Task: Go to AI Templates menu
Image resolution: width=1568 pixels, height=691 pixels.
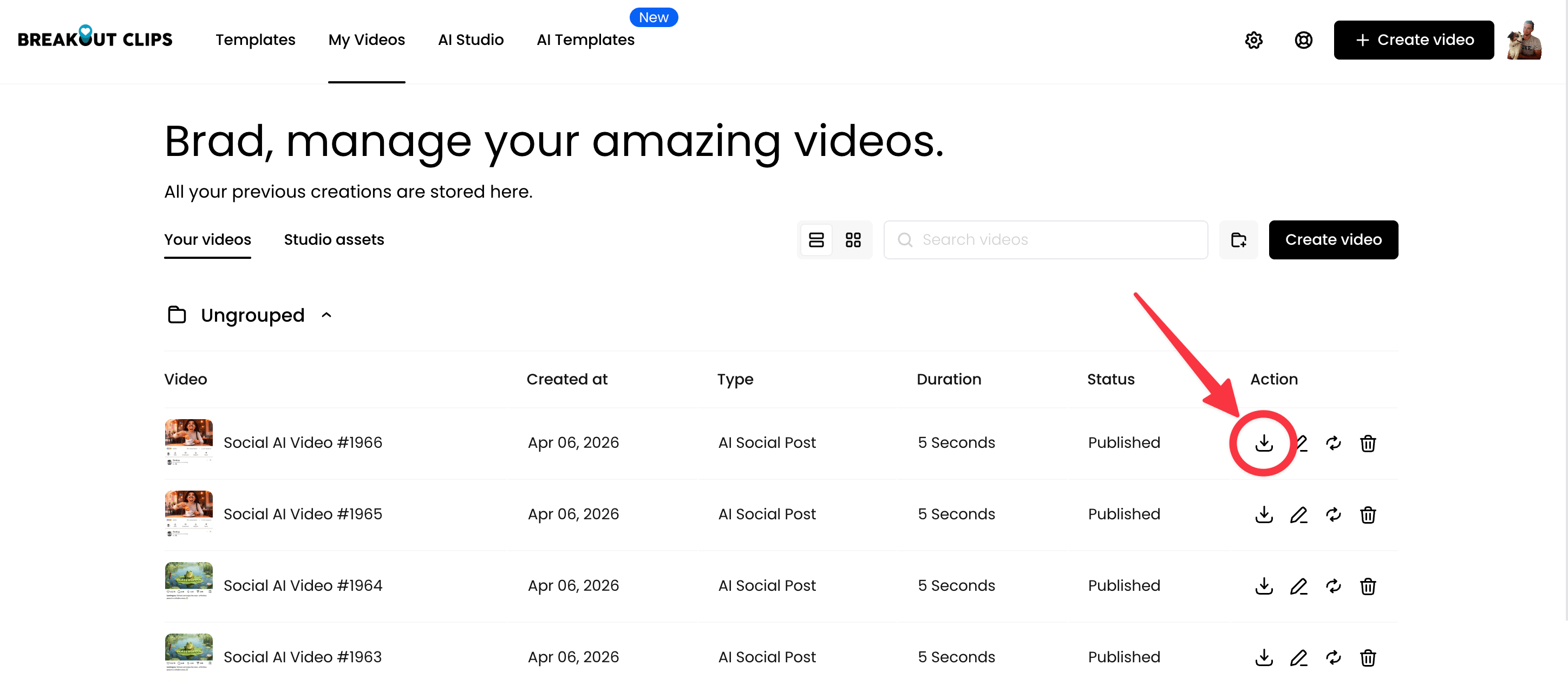Action: point(585,40)
